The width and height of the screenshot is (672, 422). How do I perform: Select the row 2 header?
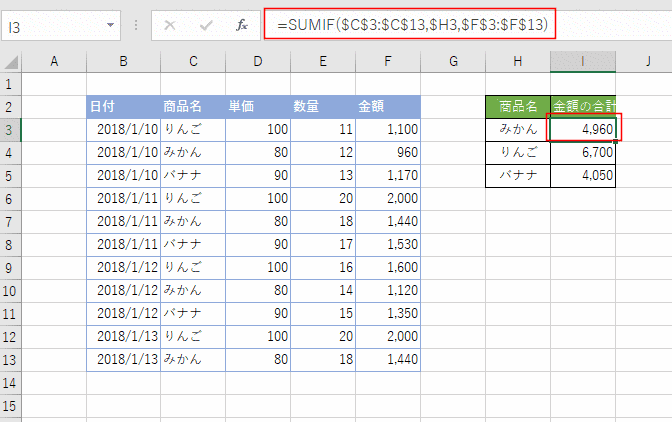[x=10, y=106]
